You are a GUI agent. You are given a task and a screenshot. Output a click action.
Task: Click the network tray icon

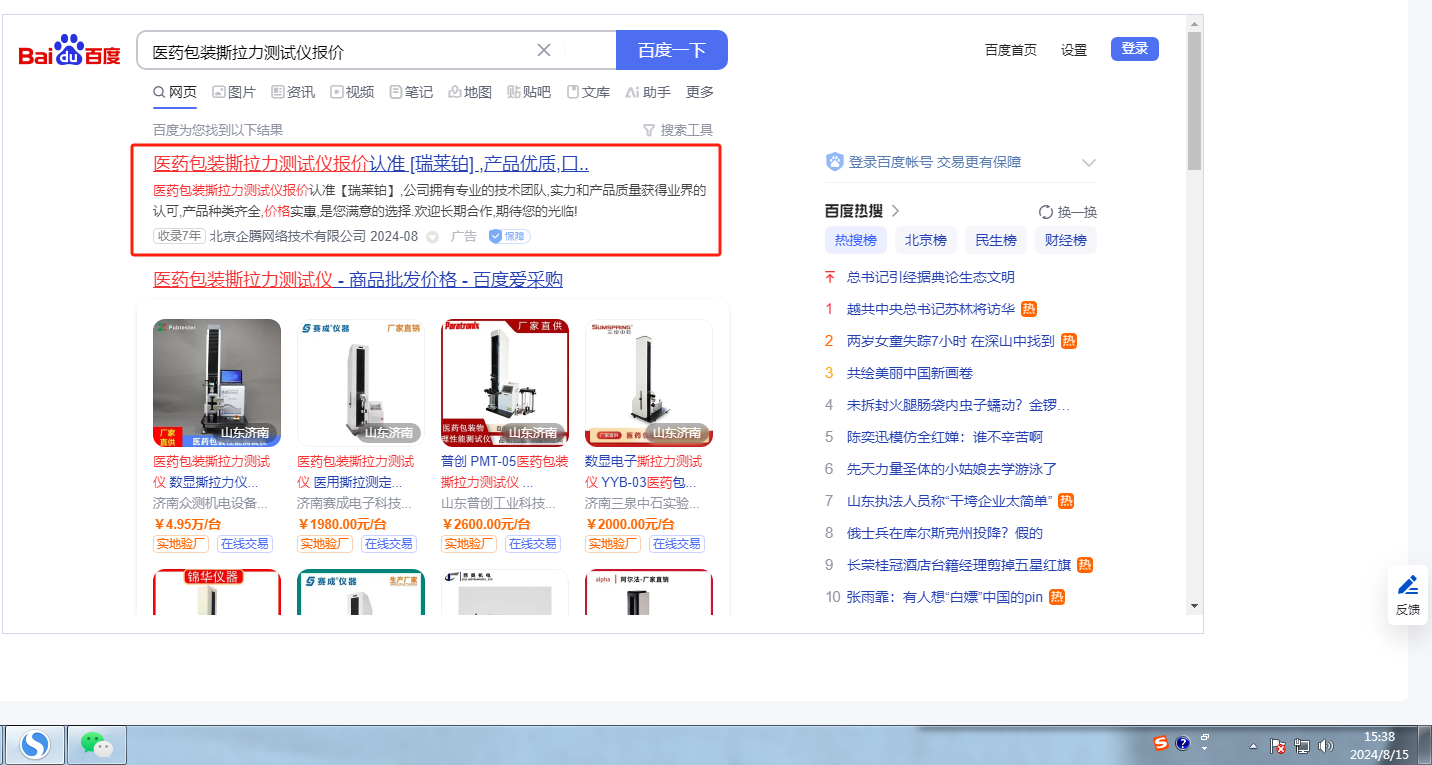coord(1302,746)
